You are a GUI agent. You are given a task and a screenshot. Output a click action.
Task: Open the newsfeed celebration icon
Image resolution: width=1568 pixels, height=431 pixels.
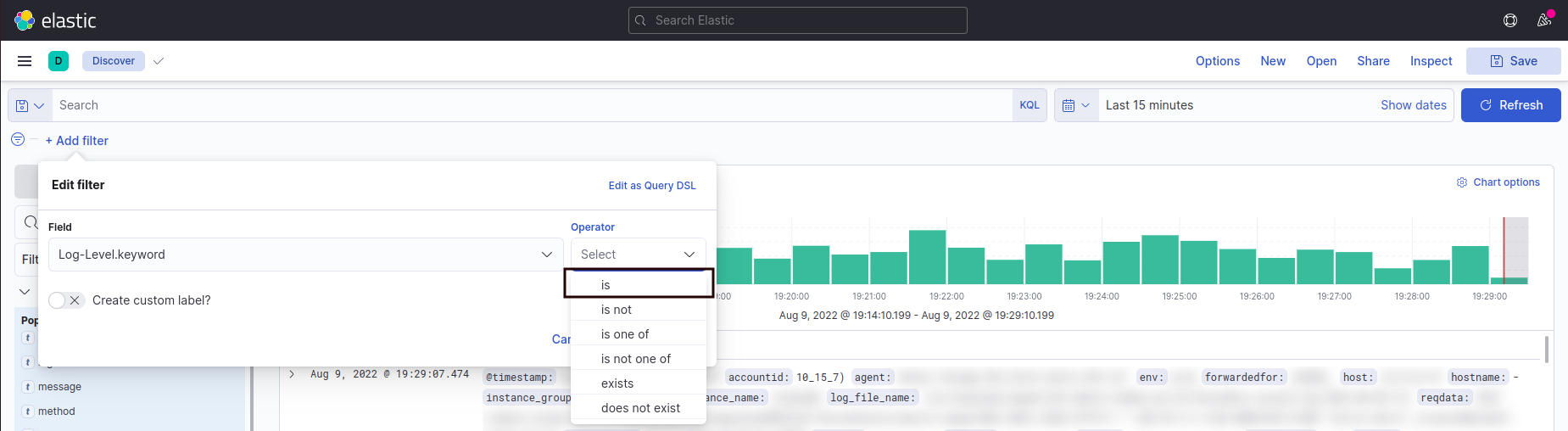(x=1544, y=20)
